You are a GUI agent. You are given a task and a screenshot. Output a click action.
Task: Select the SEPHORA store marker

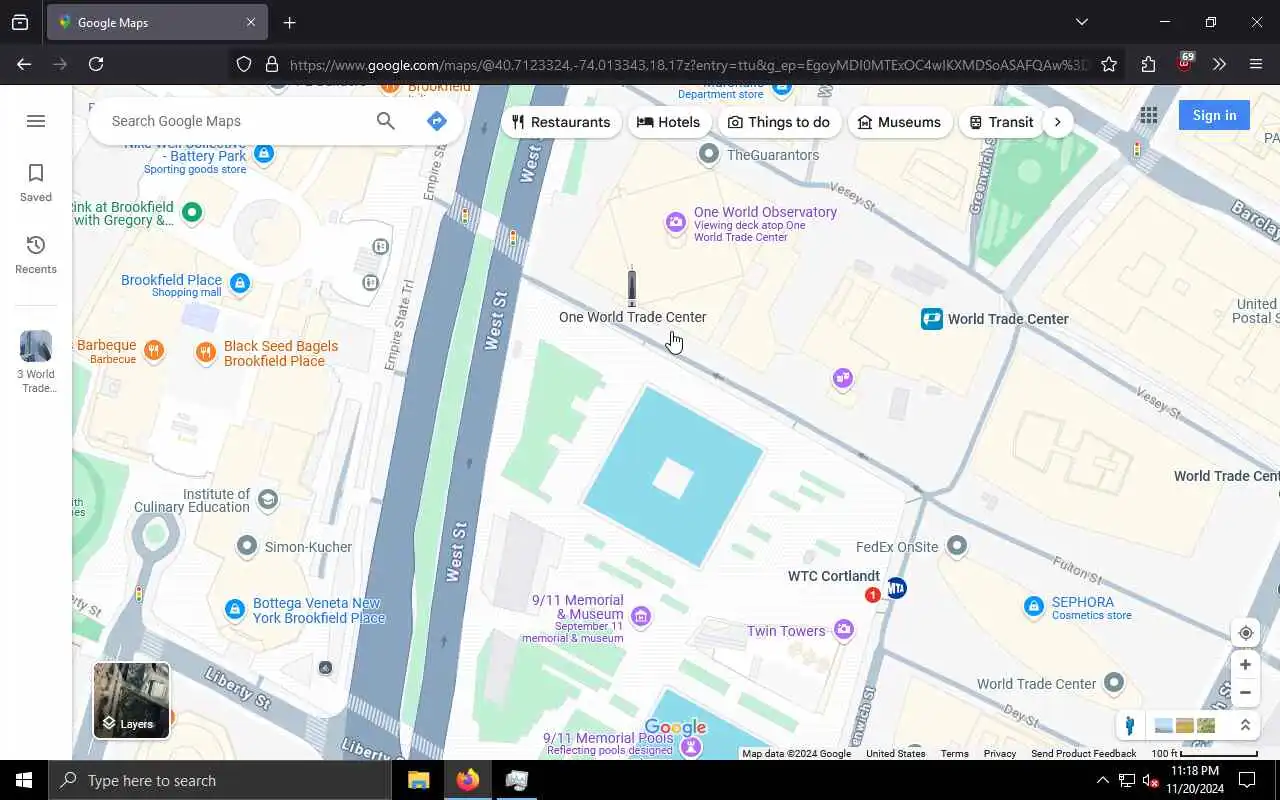[x=1034, y=606]
